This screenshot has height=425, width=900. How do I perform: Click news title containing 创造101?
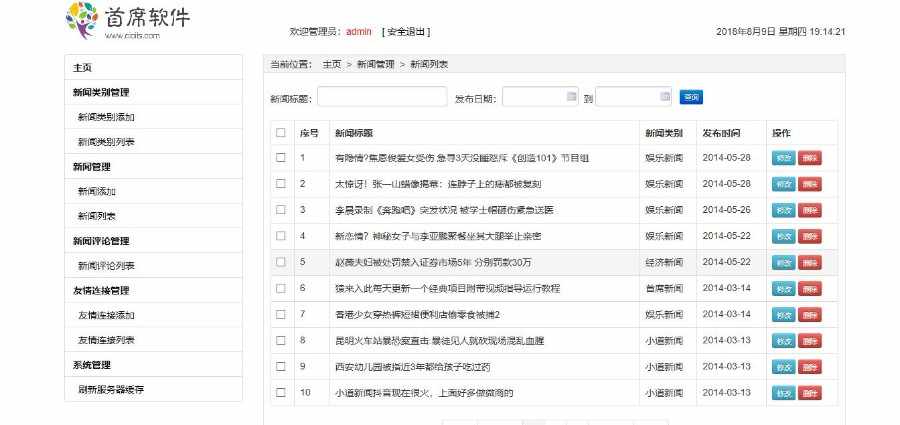click(x=462, y=158)
